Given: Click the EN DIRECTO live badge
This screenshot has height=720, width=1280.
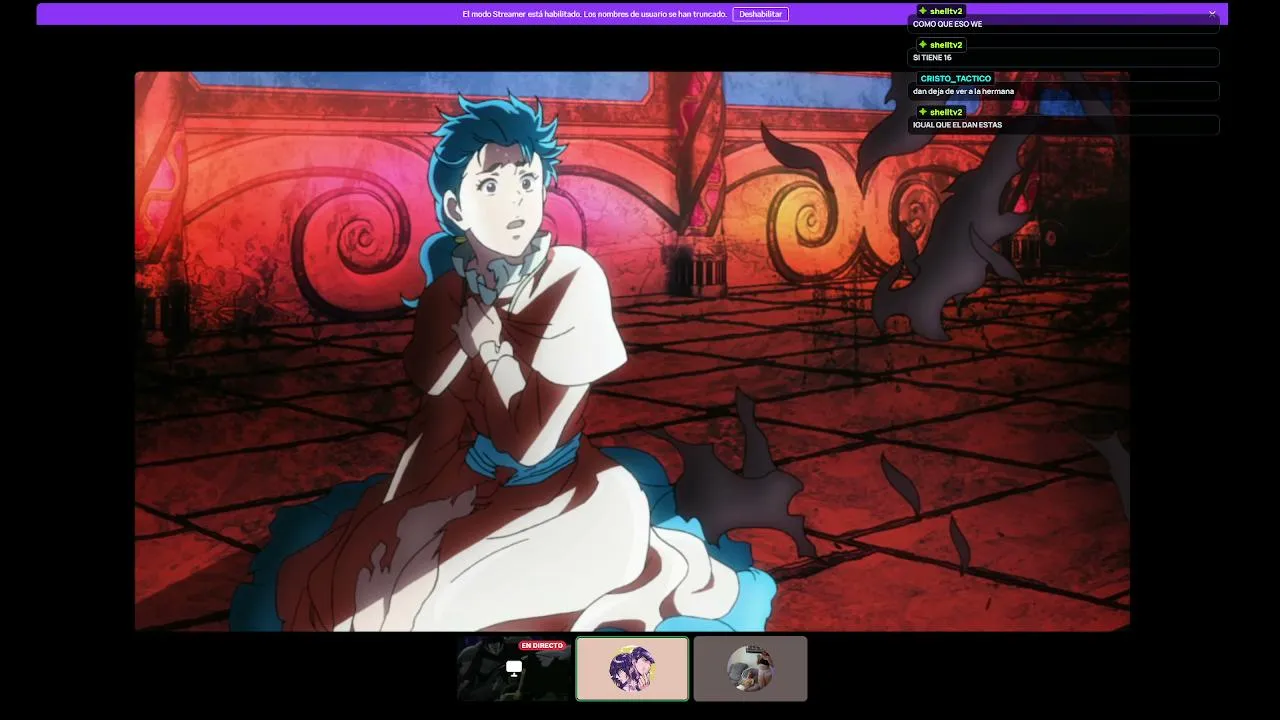Looking at the screenshot, I should [542, 645].
